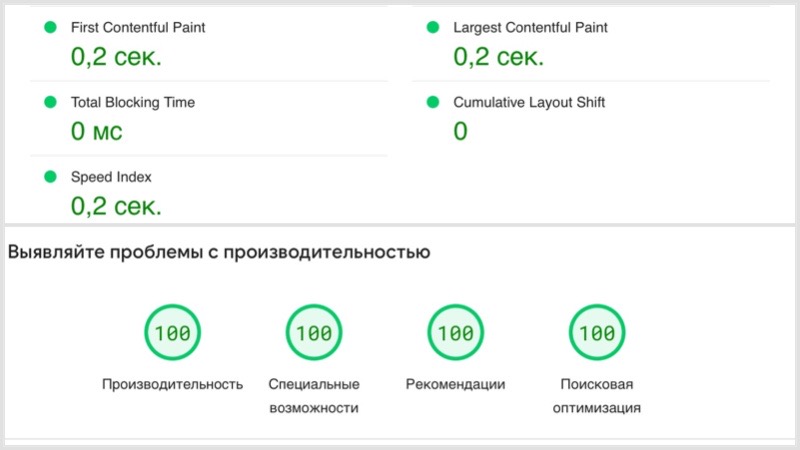The image size is (800, 450).
Task: Select the Рекомендации score gauge circle
Action: [455, 333]
